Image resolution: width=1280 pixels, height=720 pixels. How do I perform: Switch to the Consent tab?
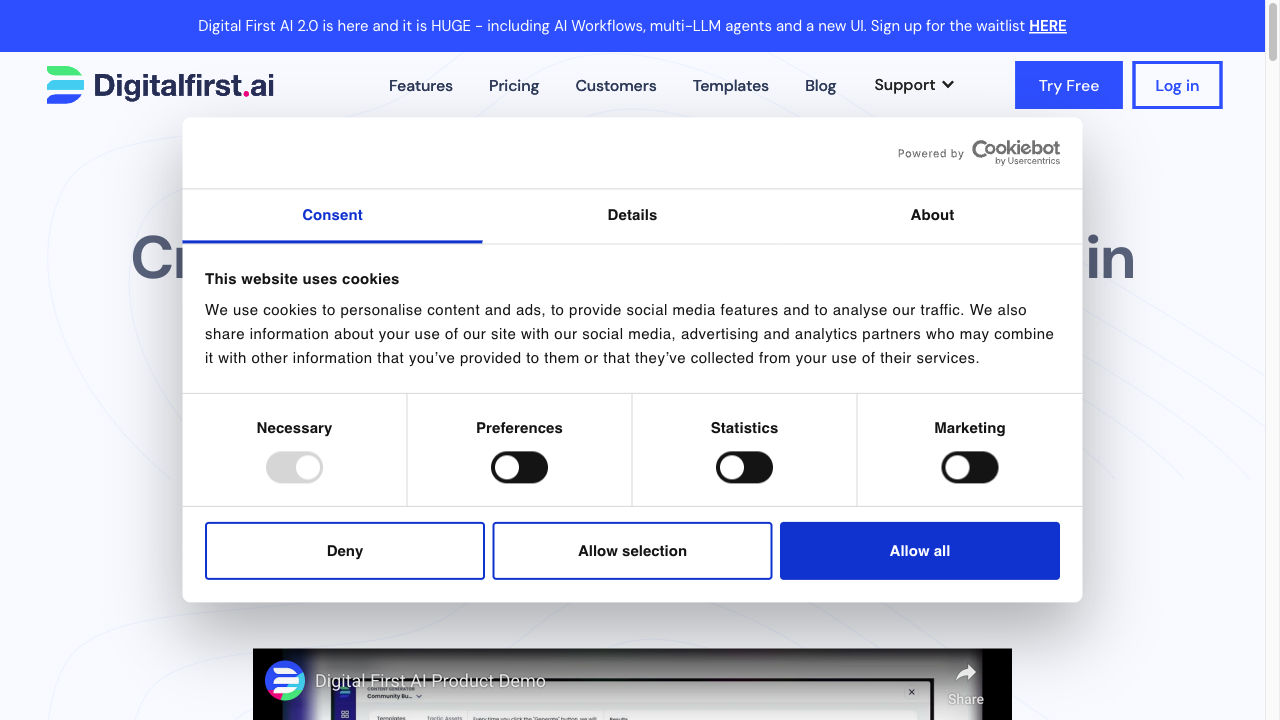(332, 215)
